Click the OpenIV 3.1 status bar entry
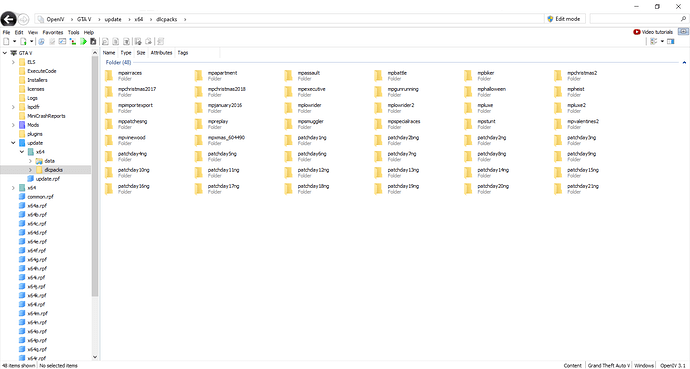 pyautogui.click(x=672, y=365)
